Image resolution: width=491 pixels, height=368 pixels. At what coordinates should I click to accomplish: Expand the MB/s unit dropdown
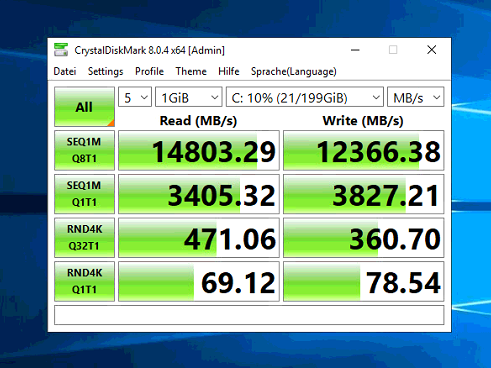click(x=416, y=97)
